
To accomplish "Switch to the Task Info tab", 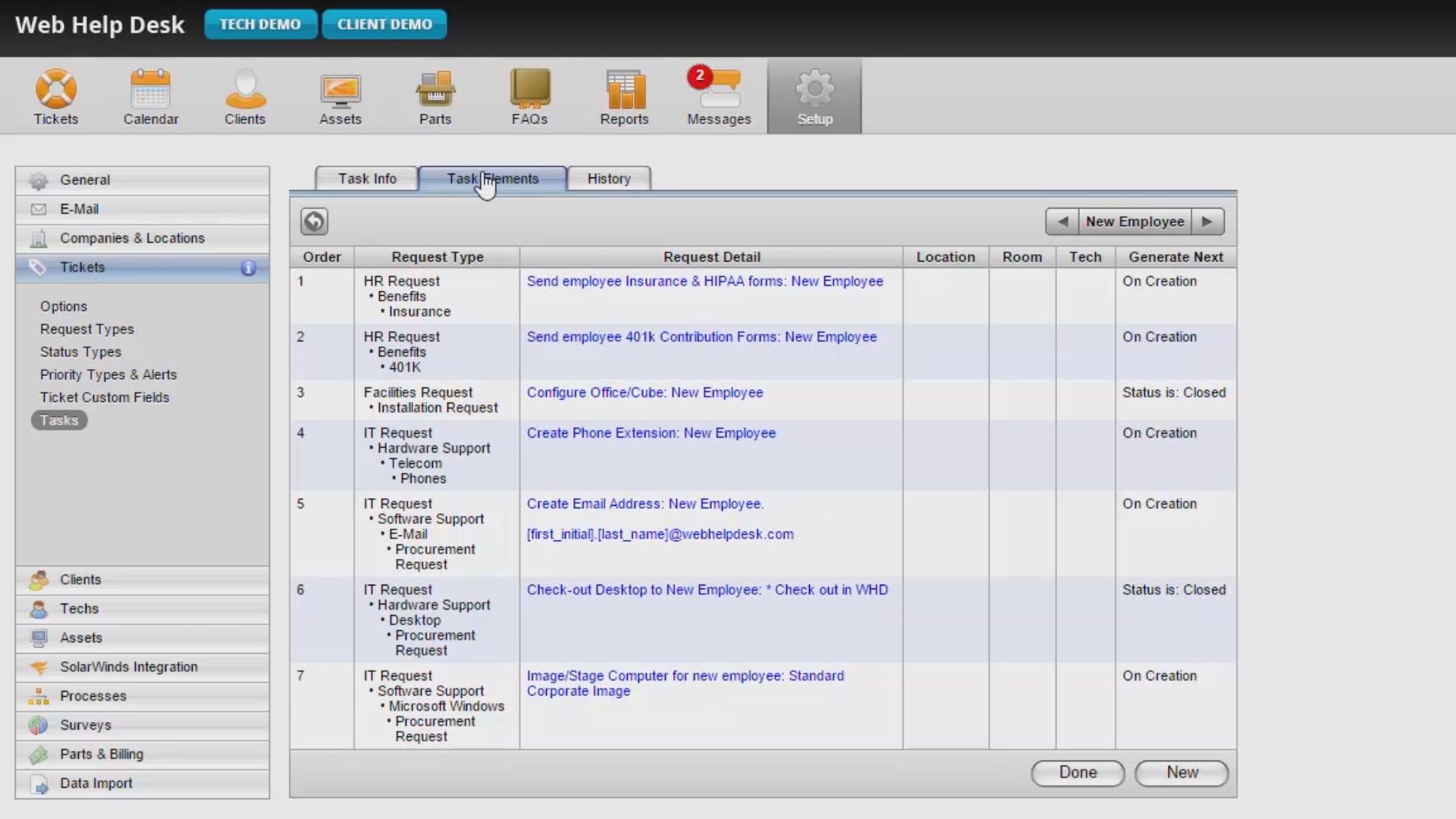I will [x=367, y=178].
